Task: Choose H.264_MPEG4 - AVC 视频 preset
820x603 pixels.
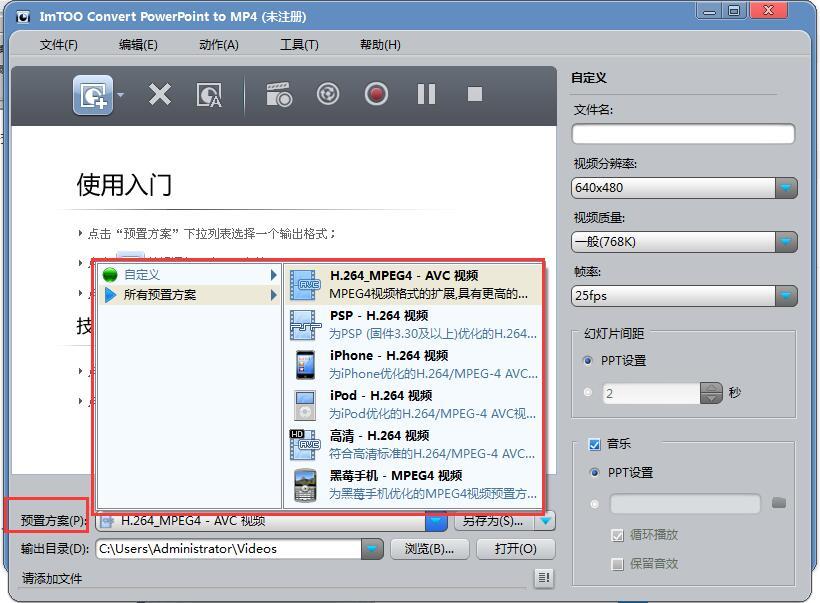Action: pos(413,285)
